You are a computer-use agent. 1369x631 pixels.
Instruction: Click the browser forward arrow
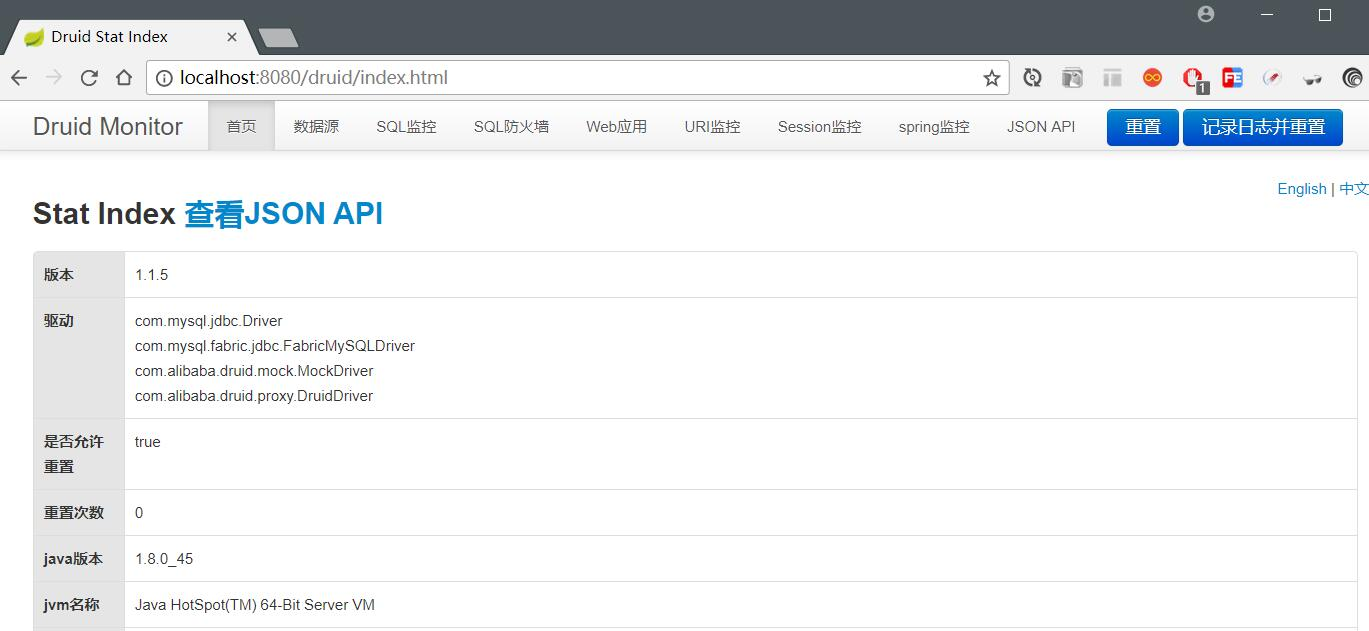click(x=54, y=77)
